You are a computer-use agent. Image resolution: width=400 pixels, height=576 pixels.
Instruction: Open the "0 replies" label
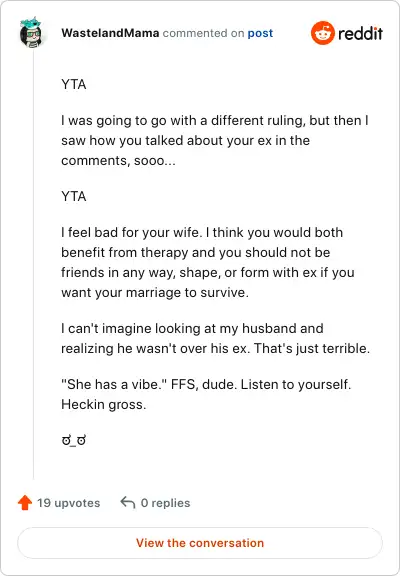tap(165, 503)
